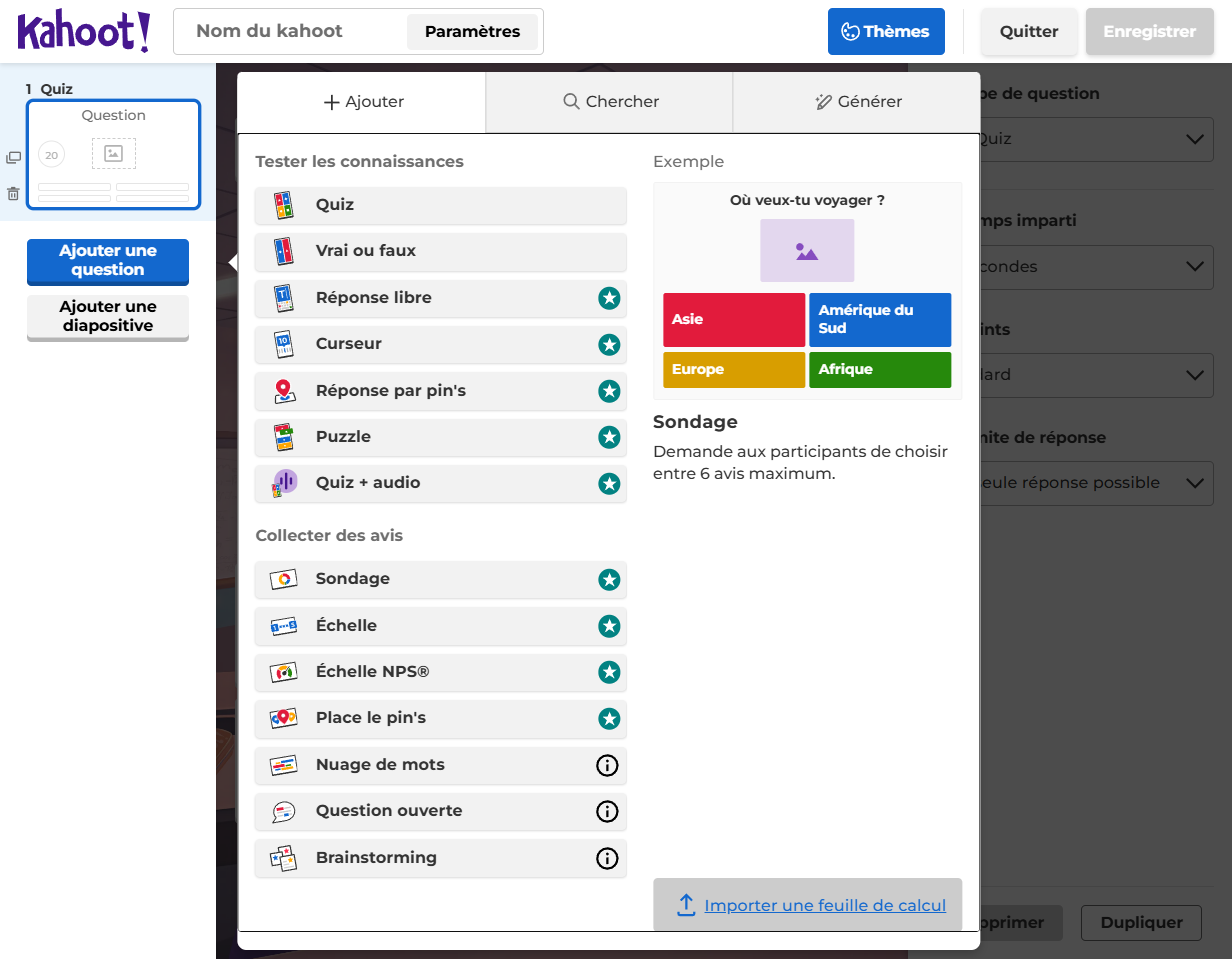Open Importer une feuille de calcul link
1232x959 pixels.
coord(825,906)
